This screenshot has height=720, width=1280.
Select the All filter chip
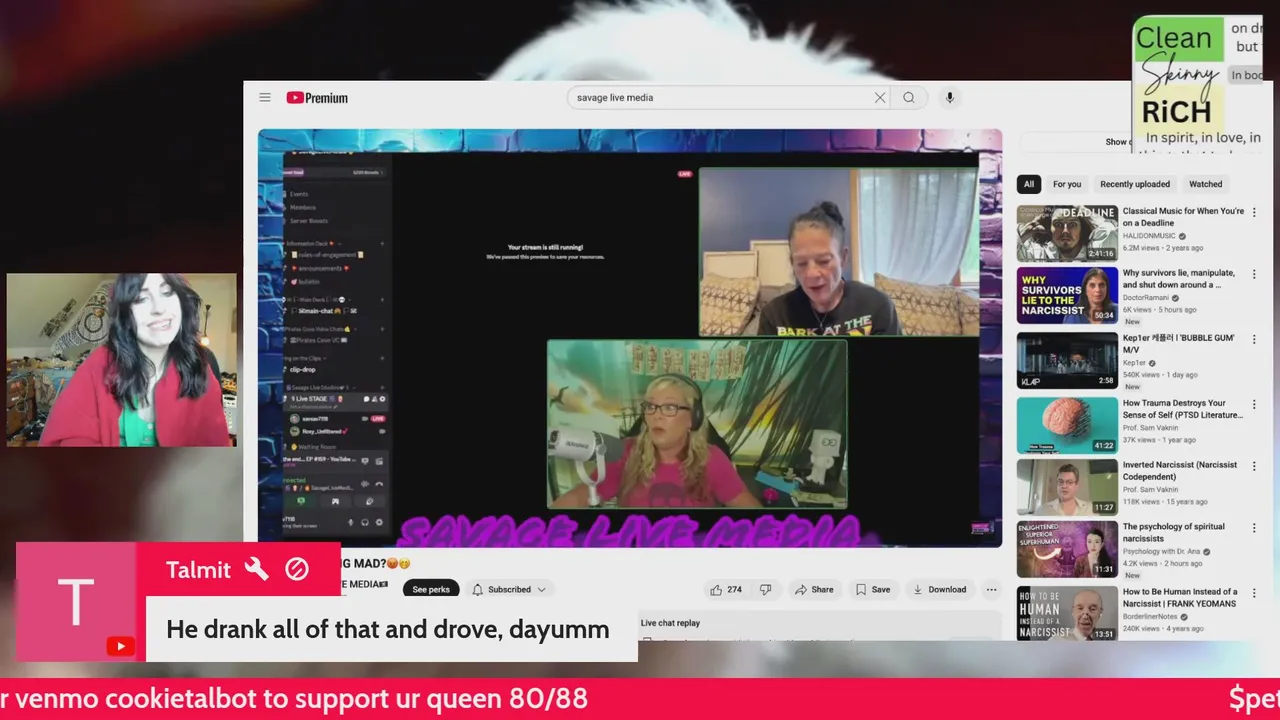1029,184
